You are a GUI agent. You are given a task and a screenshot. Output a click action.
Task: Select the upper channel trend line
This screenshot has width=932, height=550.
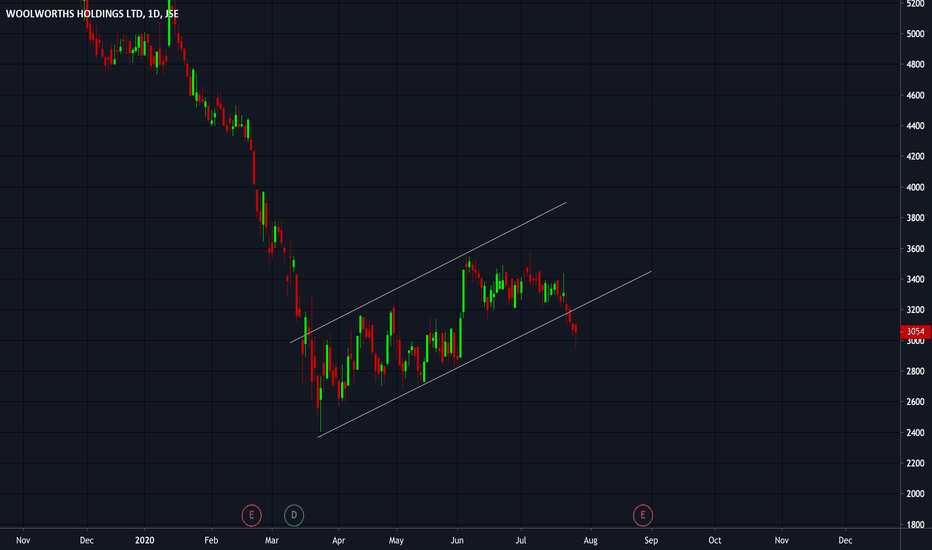tap(428, 272)
